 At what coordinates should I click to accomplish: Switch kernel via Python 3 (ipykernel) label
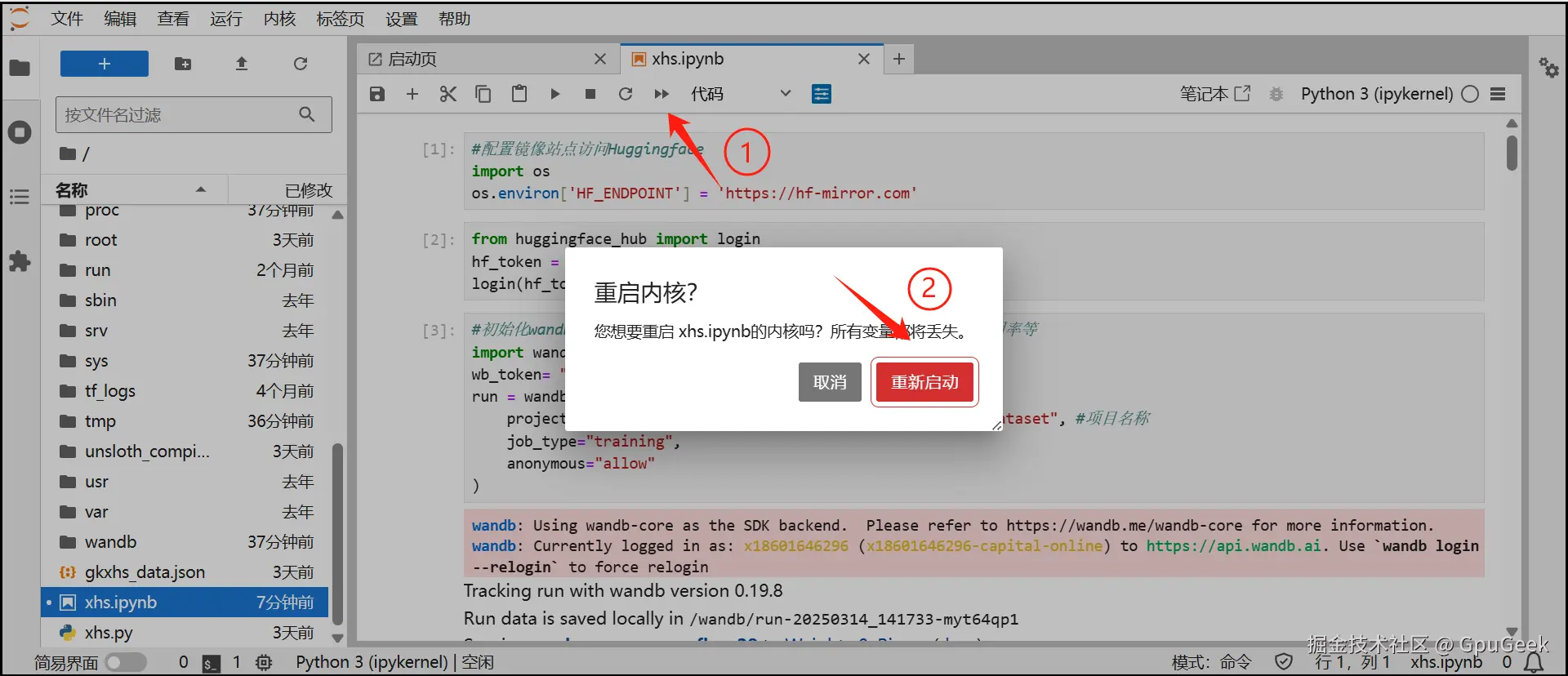click(x=1377, y=94)
